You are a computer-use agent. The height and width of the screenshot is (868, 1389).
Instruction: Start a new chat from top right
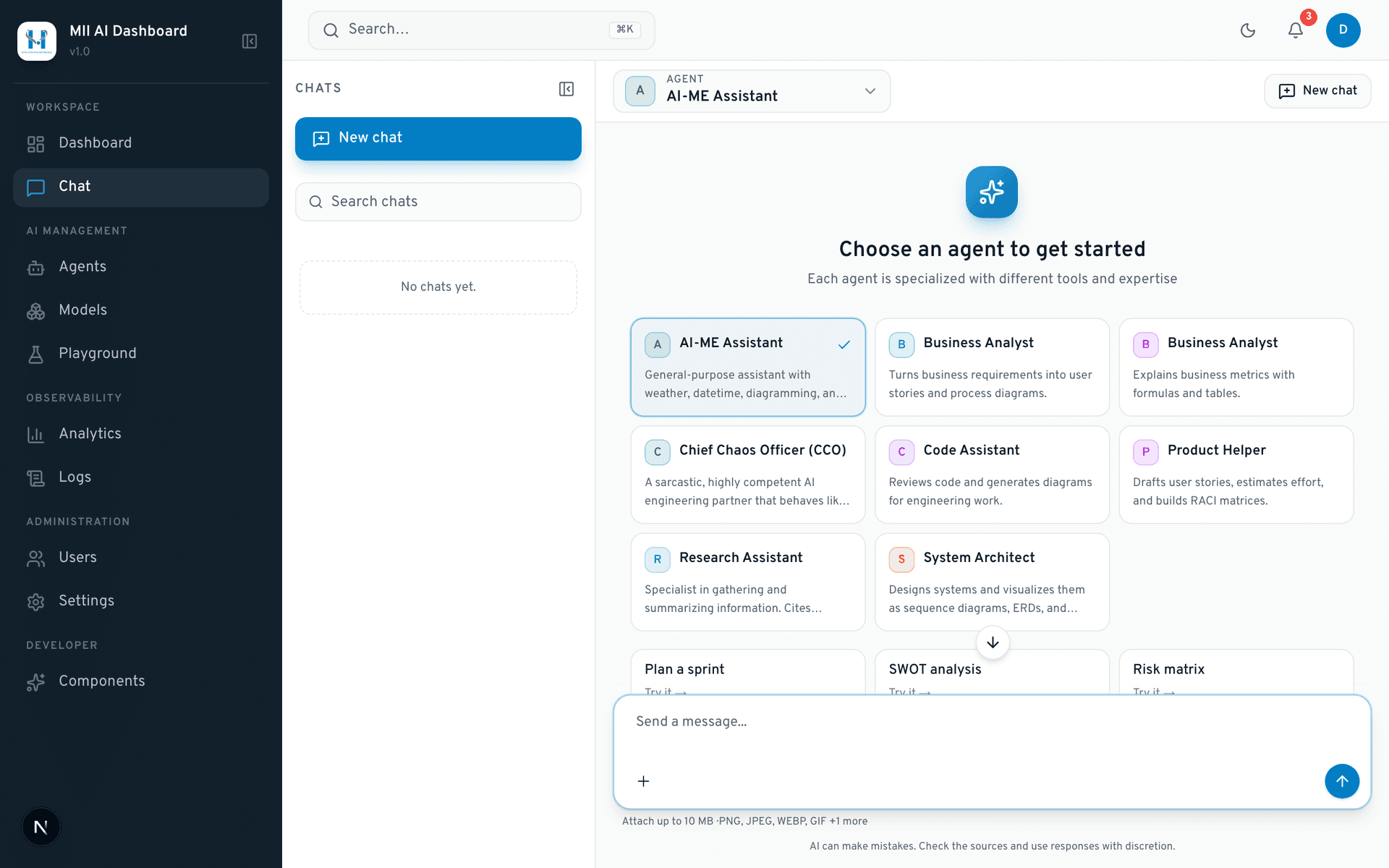(1317, 91)
